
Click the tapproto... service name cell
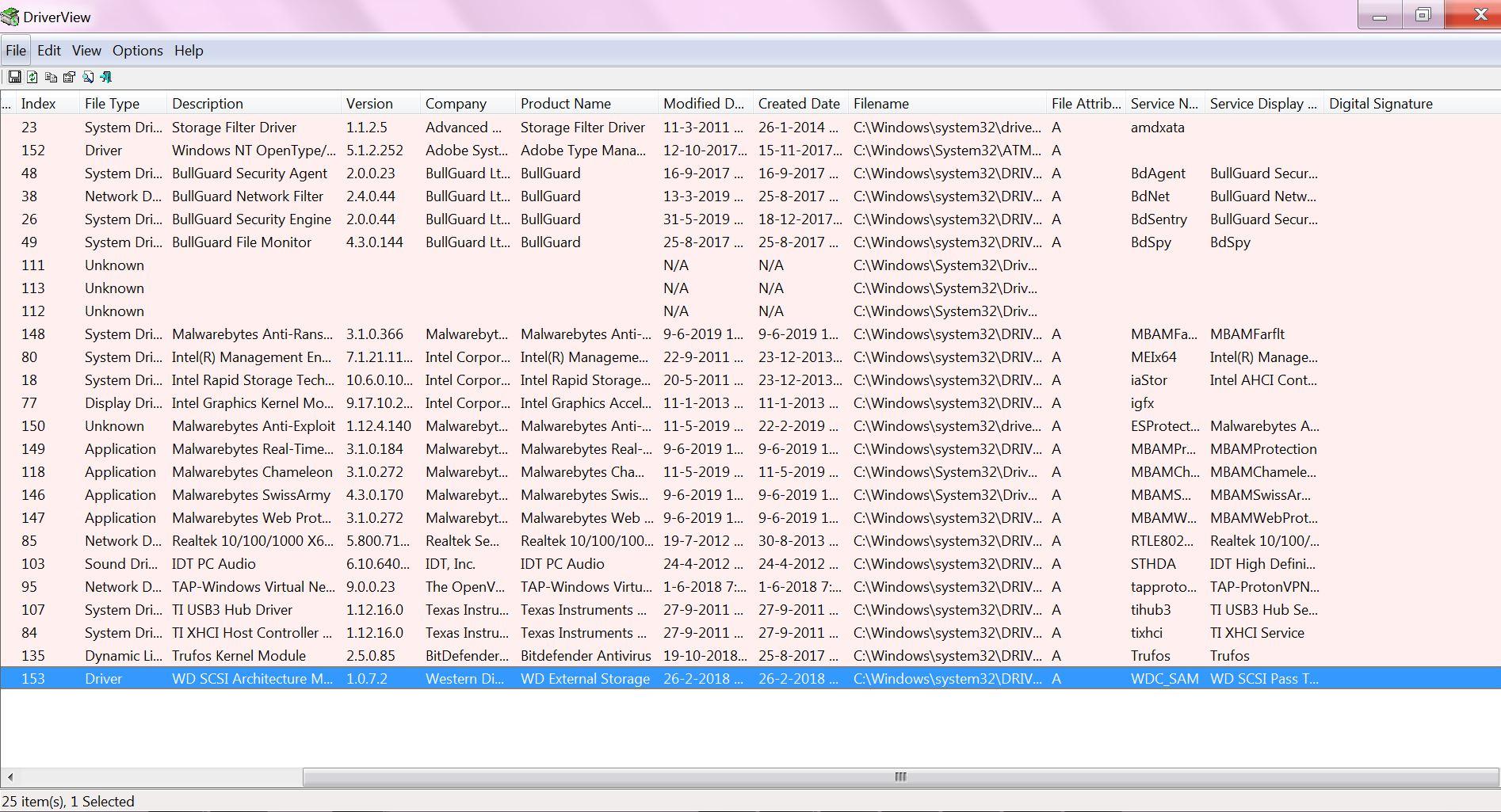click(x=1163, y=587)
